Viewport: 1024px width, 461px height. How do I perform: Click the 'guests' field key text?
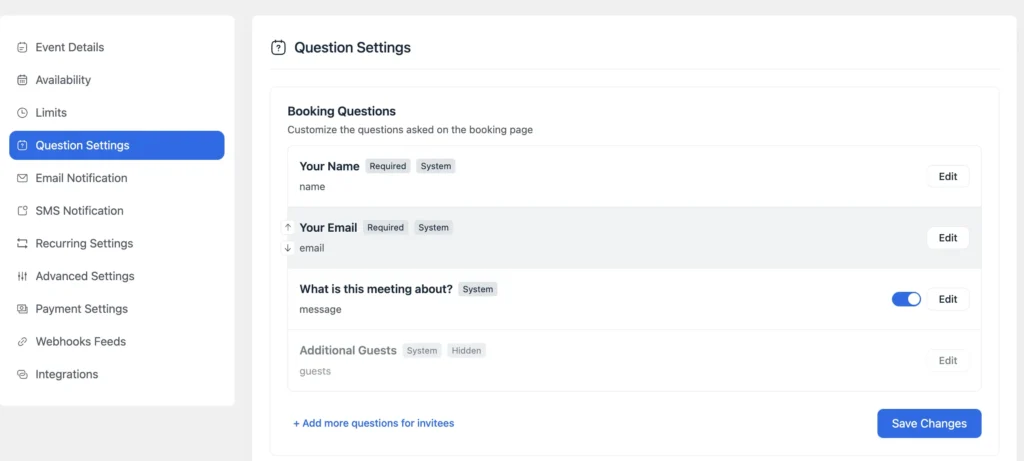[315, 371]
